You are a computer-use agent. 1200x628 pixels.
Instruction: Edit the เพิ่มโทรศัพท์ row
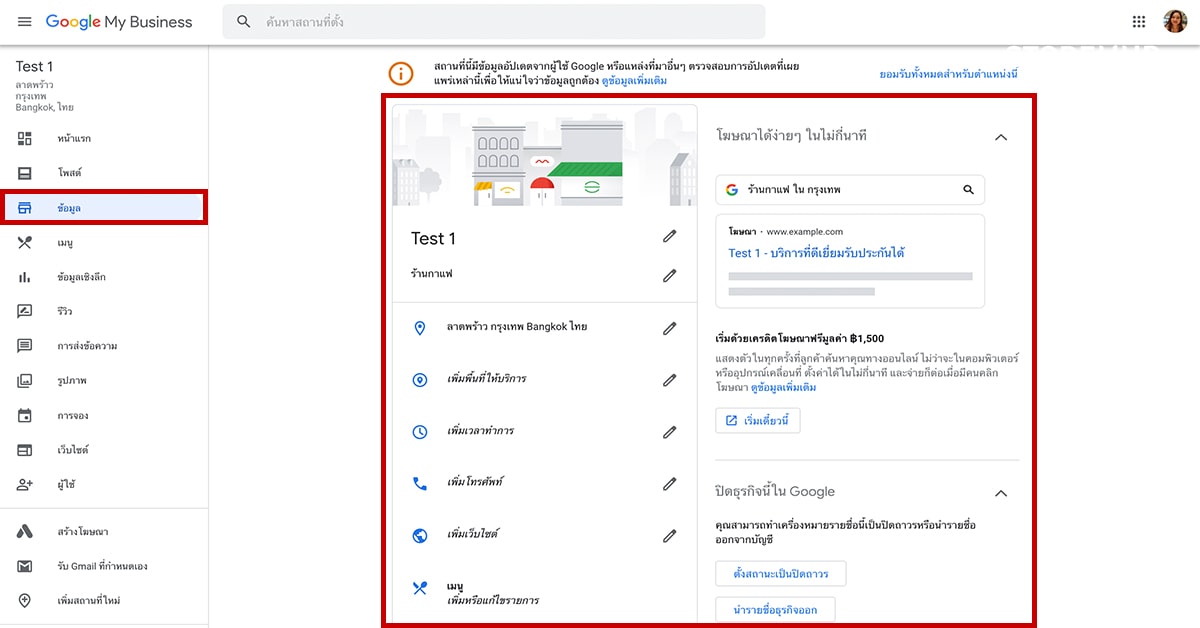pos(670,483)
